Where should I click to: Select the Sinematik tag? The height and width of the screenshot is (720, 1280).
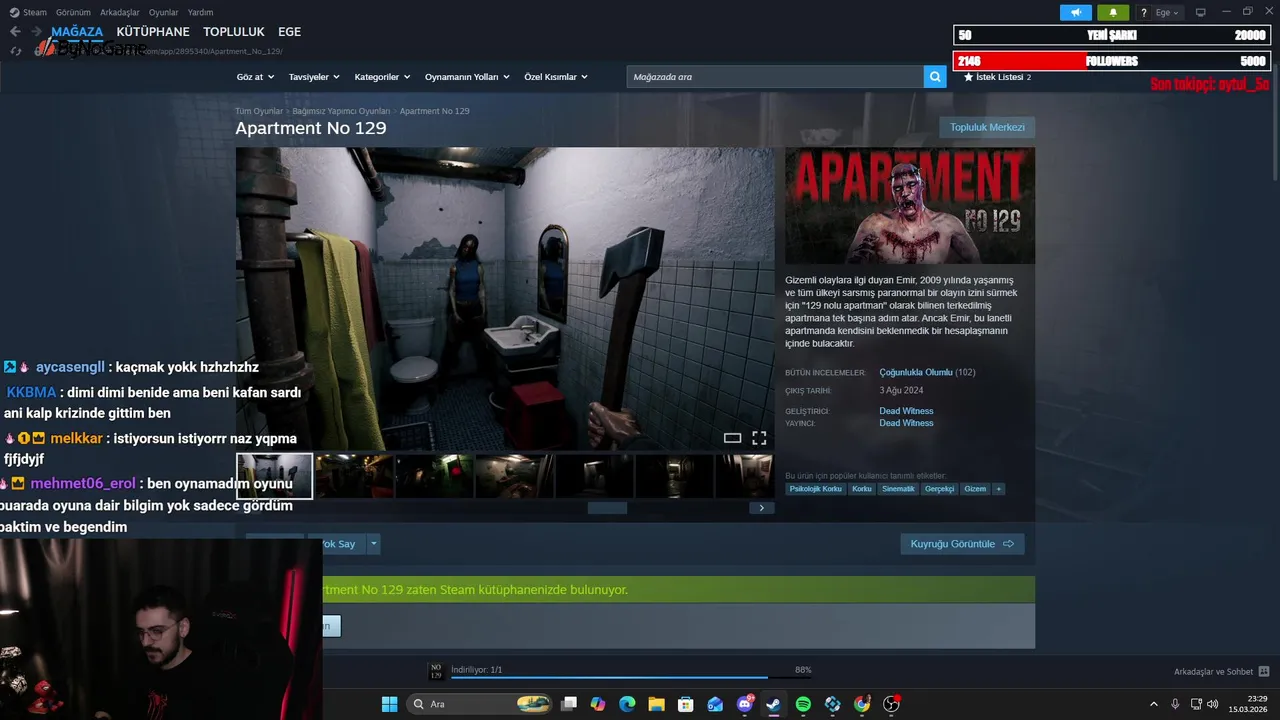898,489
